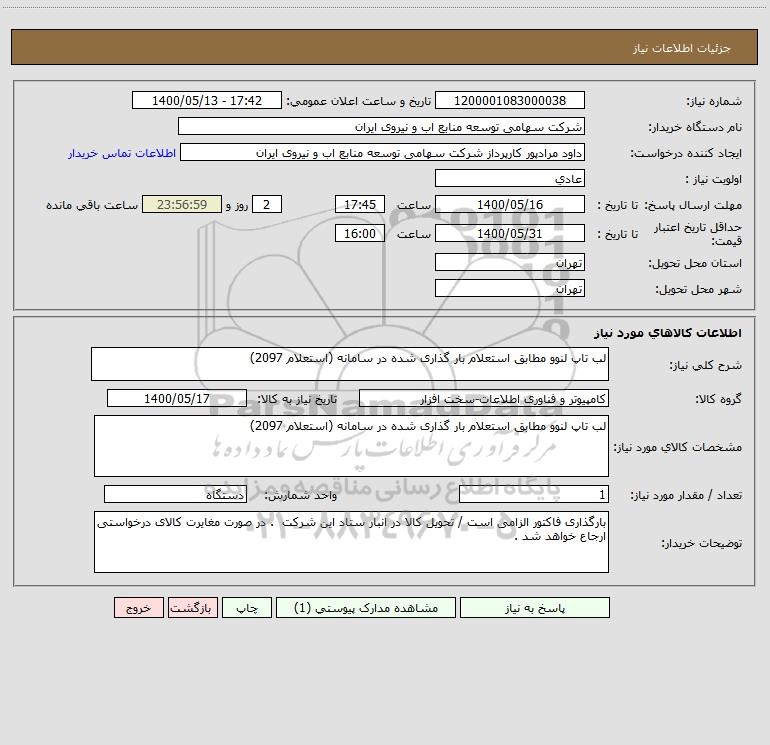Click the validity time field 16:00
770x745 pixels.
click(x=359, y=233)
